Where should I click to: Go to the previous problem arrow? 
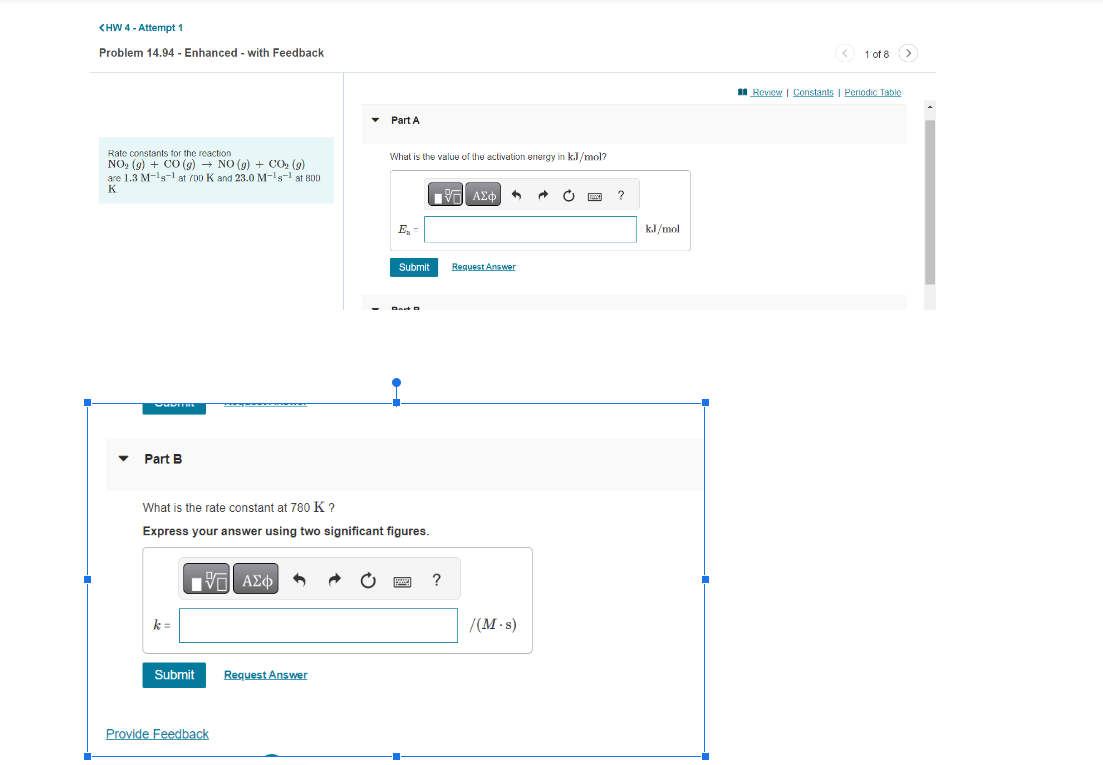[x=845, y=53]
